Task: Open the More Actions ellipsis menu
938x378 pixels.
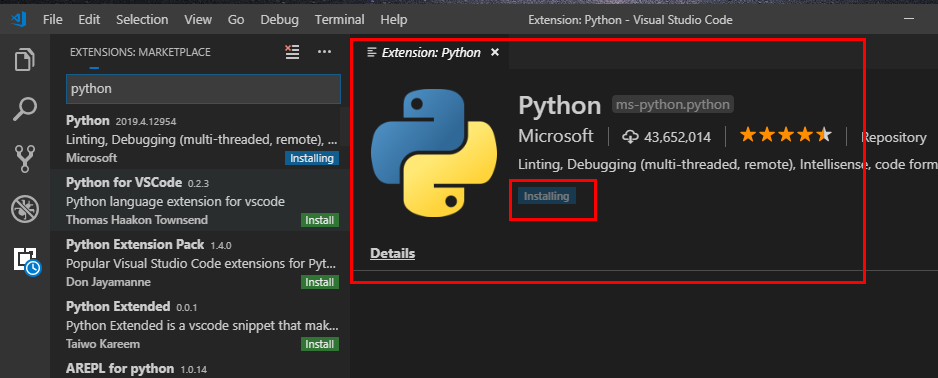Action: click(324, 52)
